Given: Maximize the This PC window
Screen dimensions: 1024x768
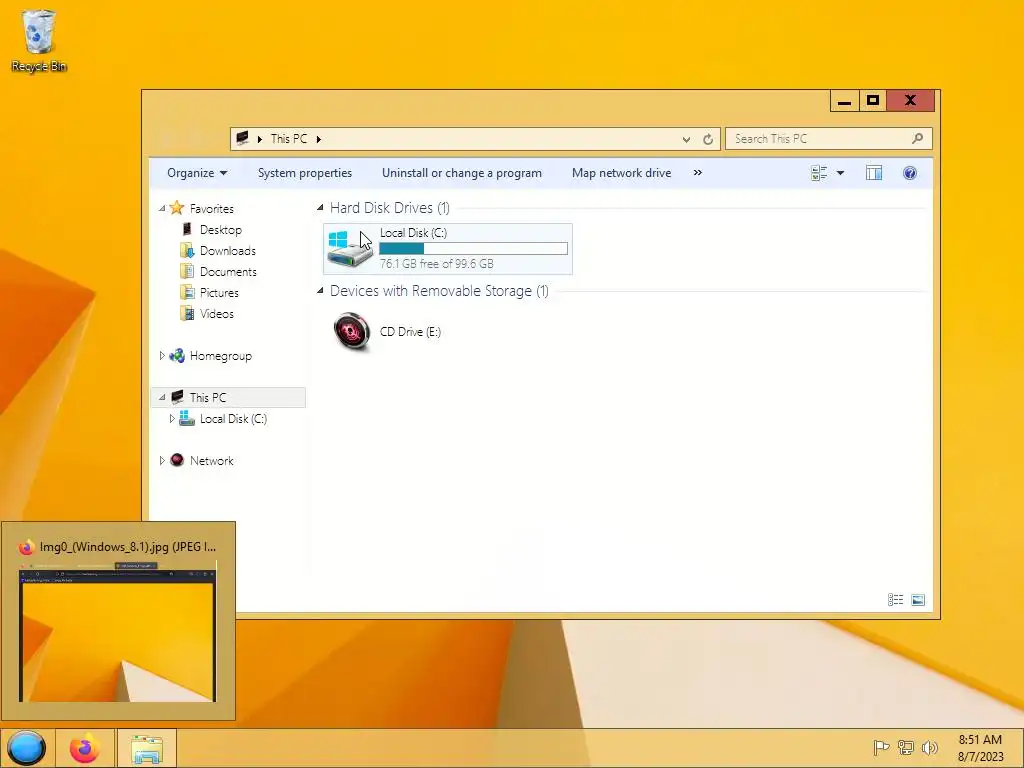Looking at the screenshot, I should (873, 101).
